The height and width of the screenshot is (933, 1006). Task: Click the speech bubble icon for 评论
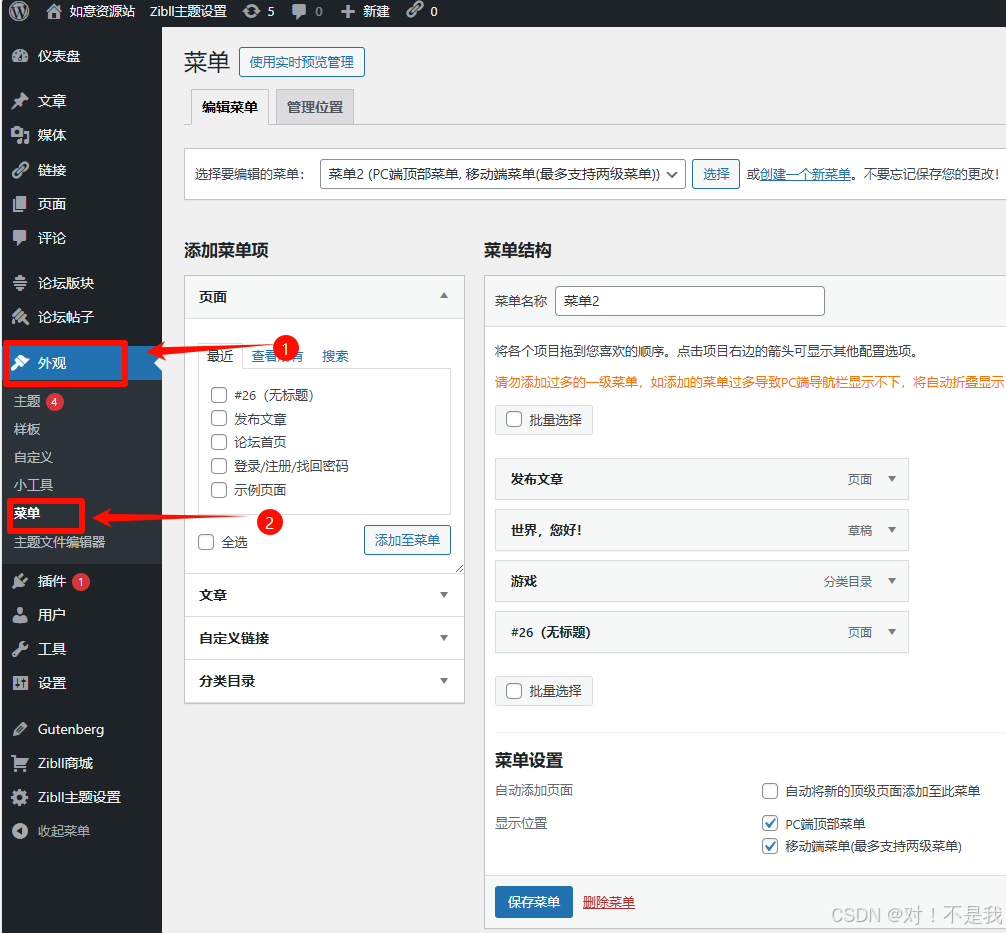pyautogui.click(x=20, y=238)
